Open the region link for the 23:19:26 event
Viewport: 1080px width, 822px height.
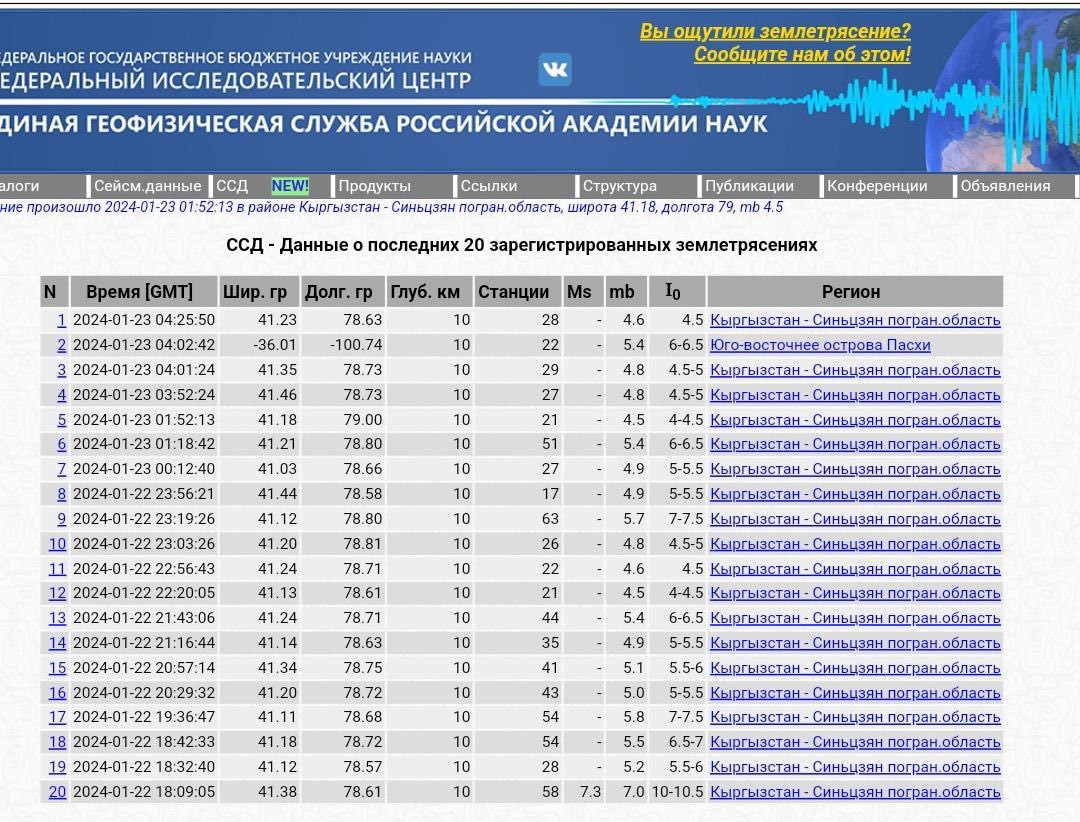pyautogui.click(x=855, y=519)
